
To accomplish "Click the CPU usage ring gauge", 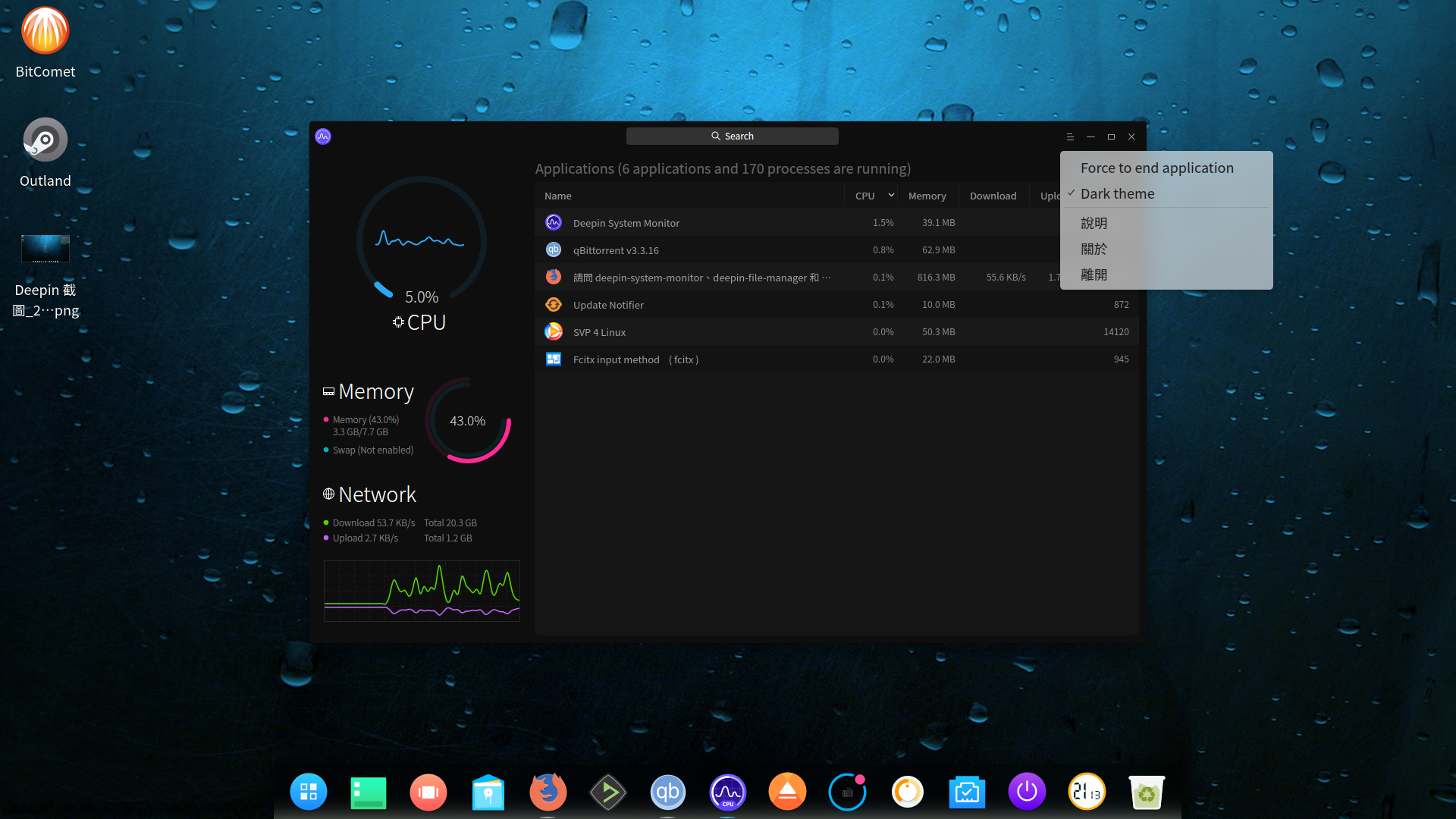I will (x=421, y=240).
